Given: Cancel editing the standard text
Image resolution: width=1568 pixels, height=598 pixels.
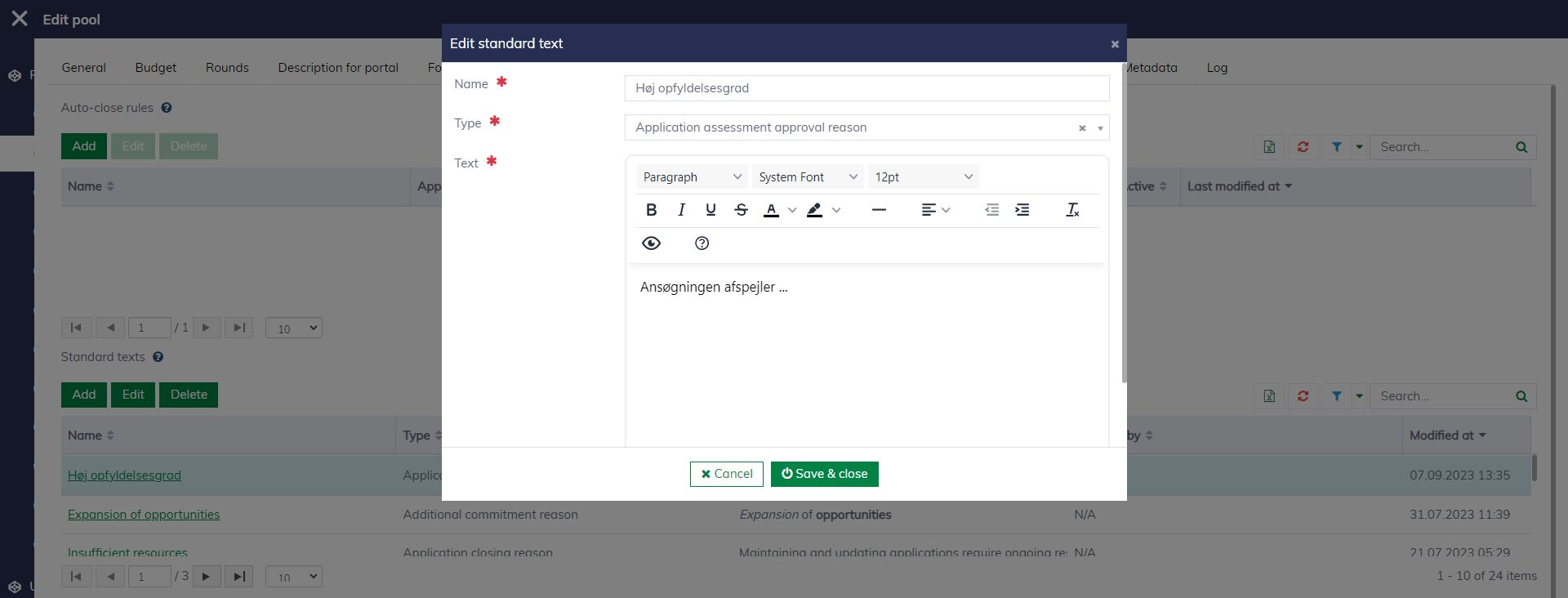Looking at the screenshot, I should pos(726,474).
